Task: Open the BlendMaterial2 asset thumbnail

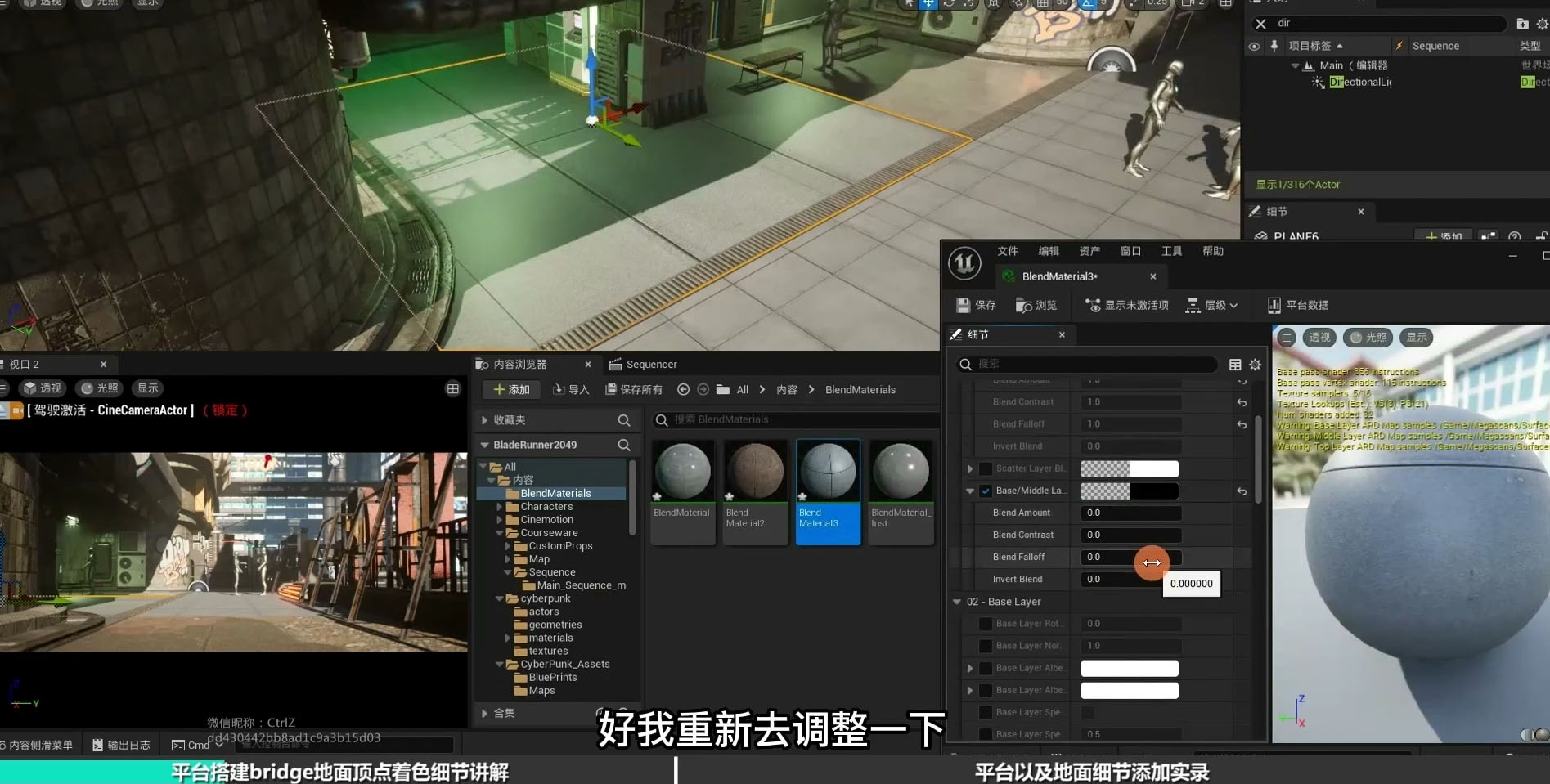Action: click(x=755, y=492)
